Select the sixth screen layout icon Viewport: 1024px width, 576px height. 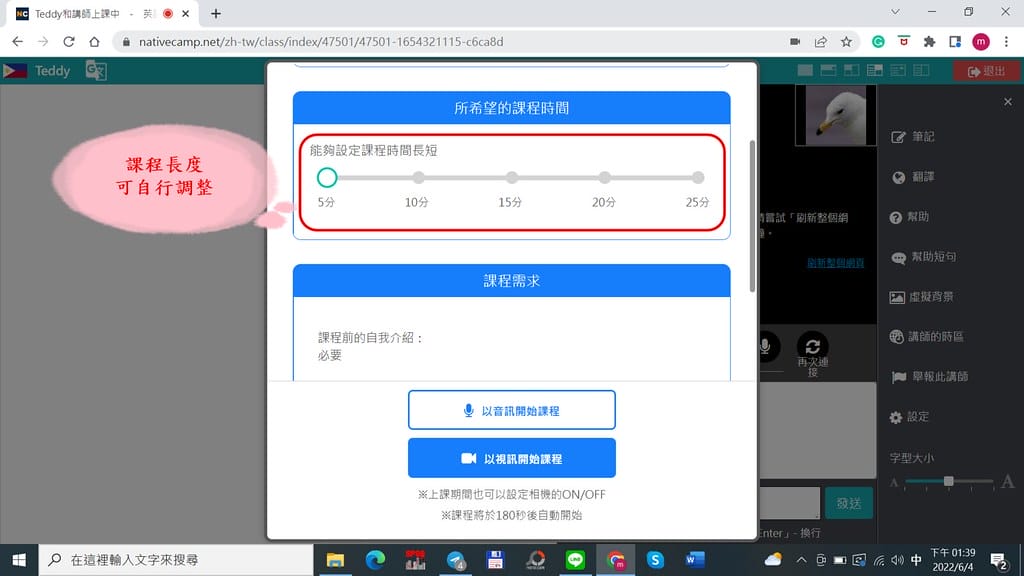click(921, 70)
